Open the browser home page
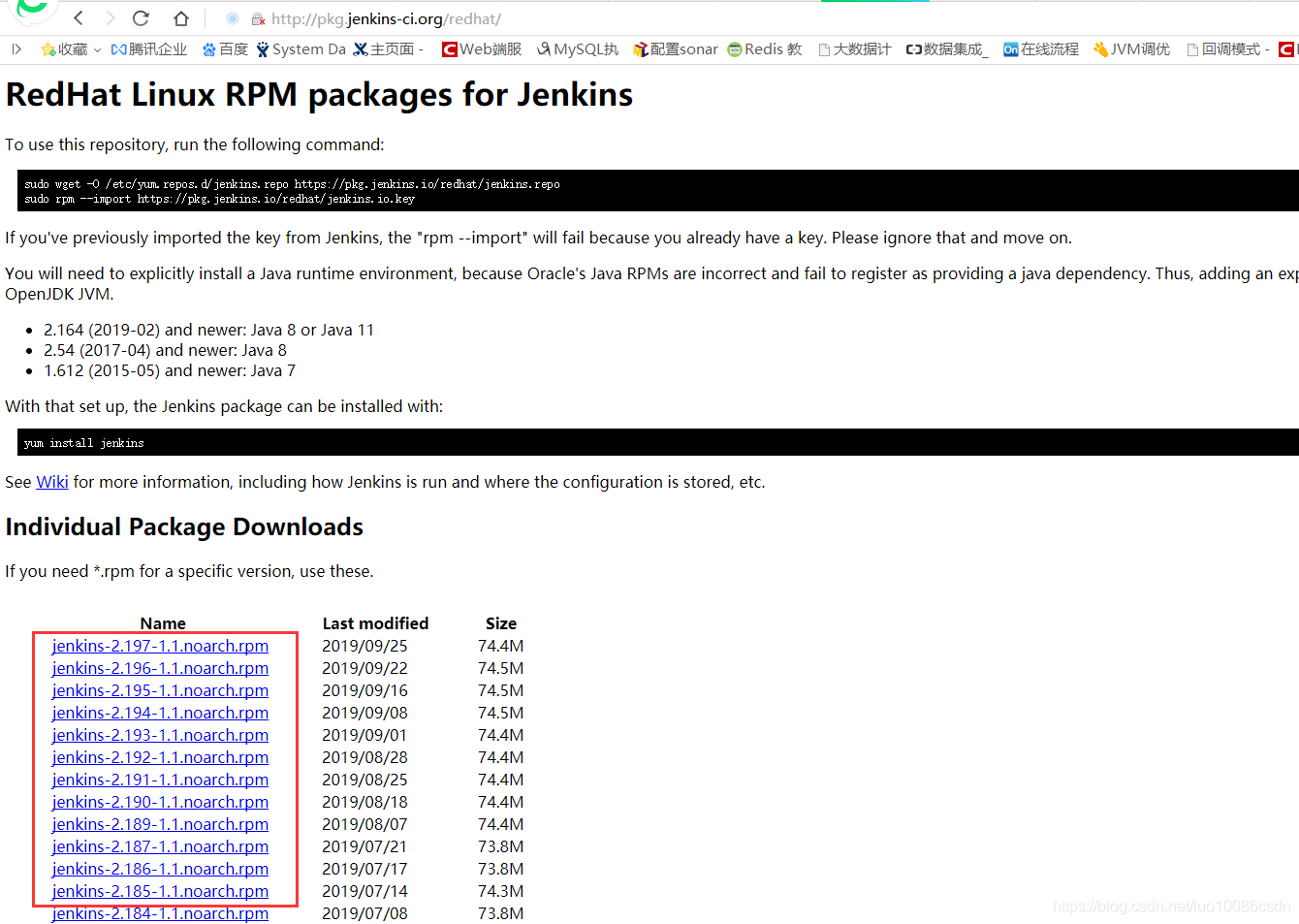Image resolution: width=1299 pixels, height=924 pixels. tap(181, 18)
